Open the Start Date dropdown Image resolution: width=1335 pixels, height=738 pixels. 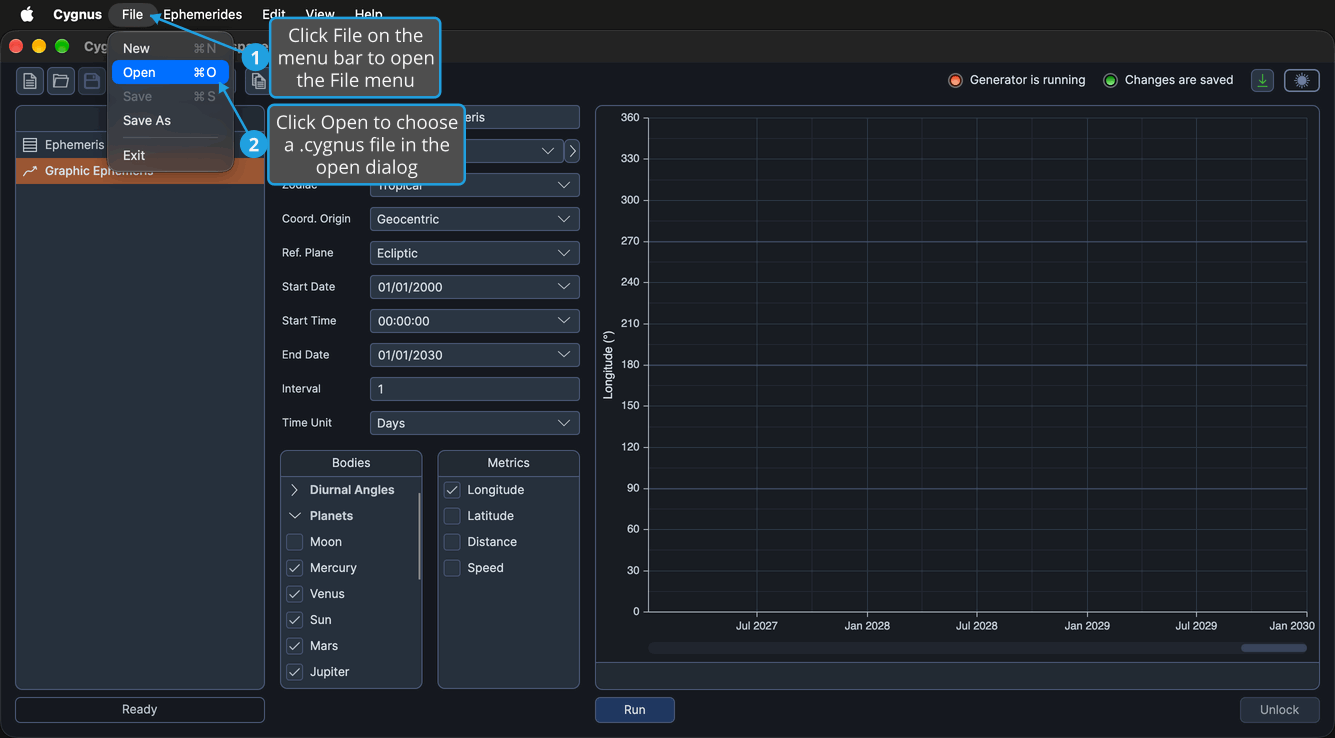[x=475, y=287]
